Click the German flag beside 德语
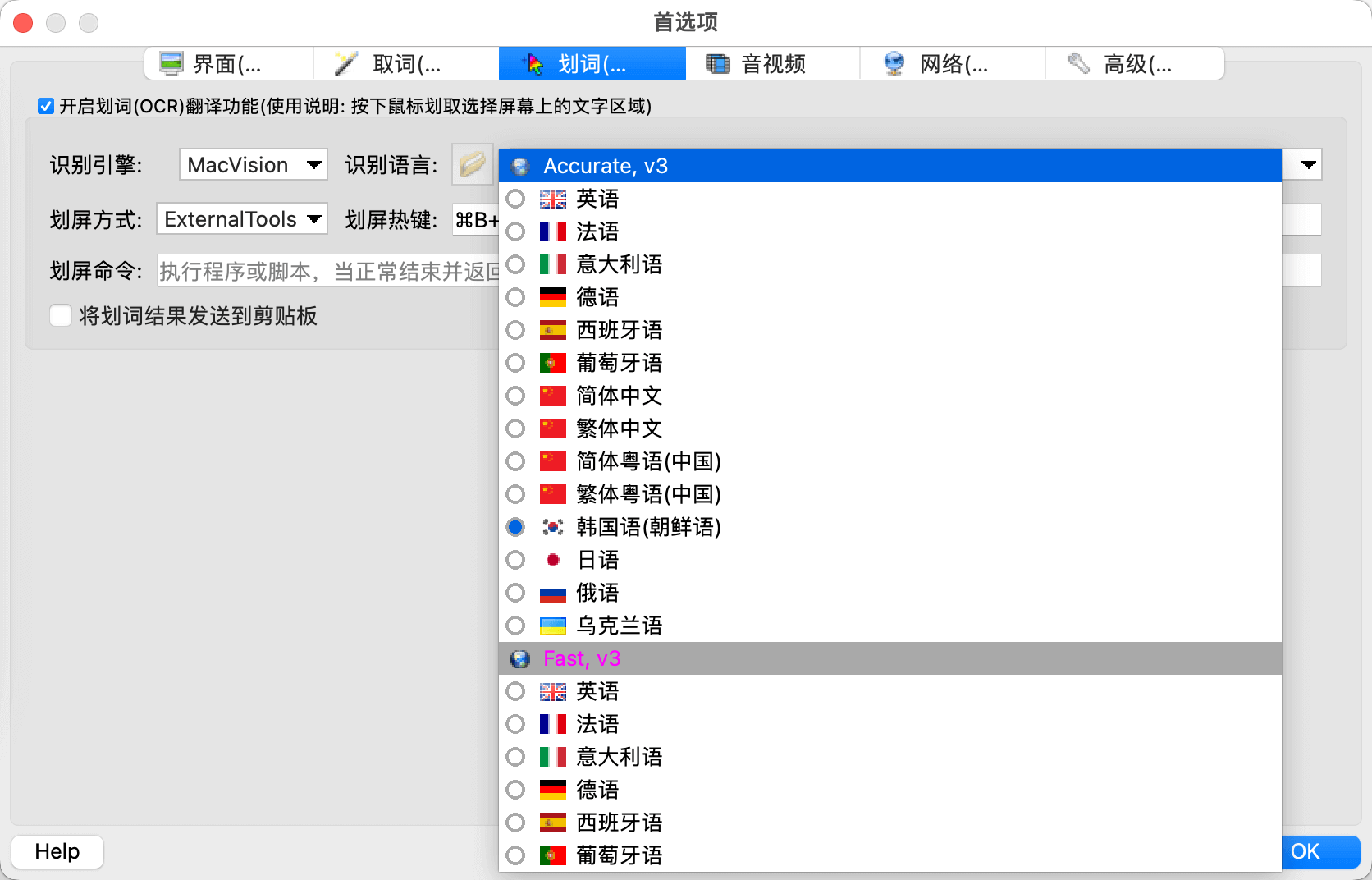The image size is (1372, 880). pyautogui.click(x=552, y=296)
